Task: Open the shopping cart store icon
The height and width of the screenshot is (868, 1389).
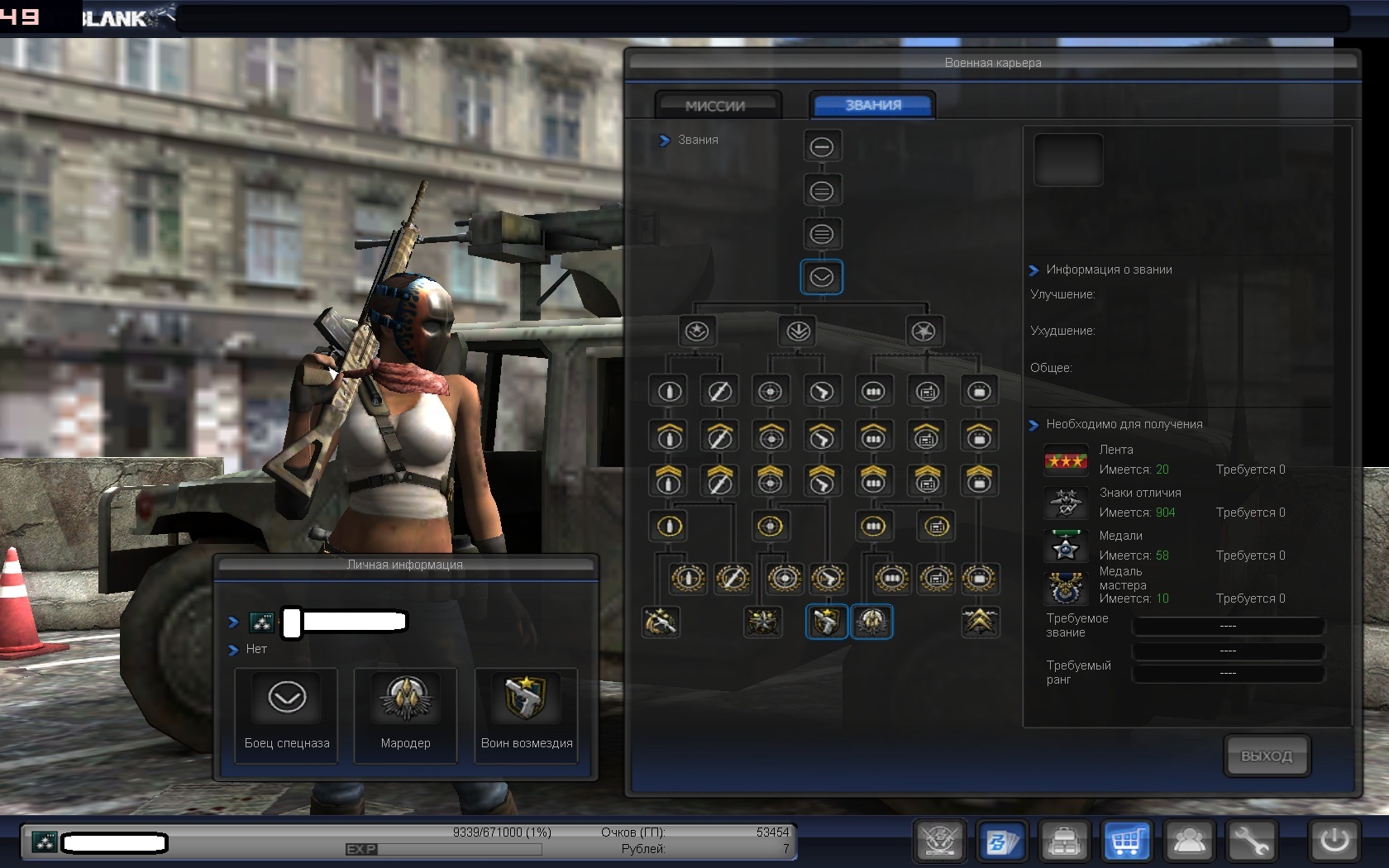Action: tap(1125, 842)
